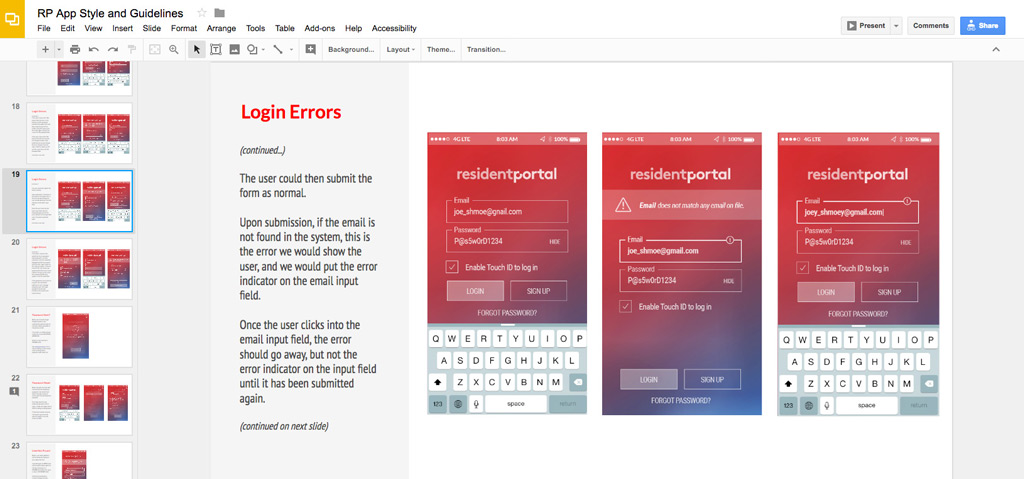1024x479 pixels.
Task: Click the '(continued on next slide)' text
Action: click(x=284, y=427)
